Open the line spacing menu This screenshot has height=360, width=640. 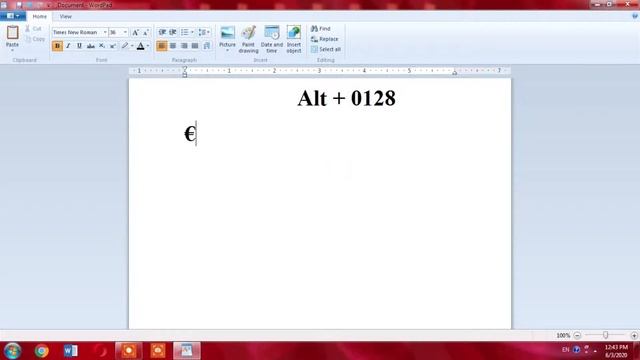204,32
